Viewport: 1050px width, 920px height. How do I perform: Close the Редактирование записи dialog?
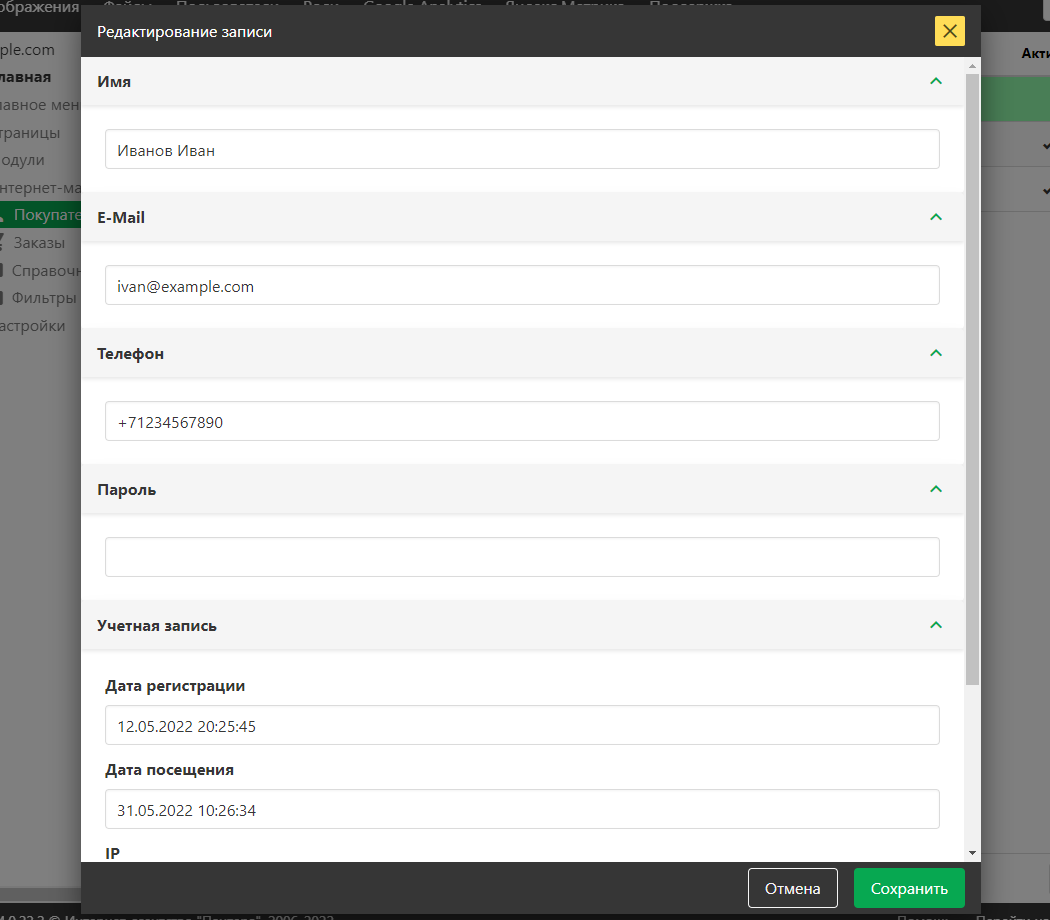pyautogui.click(x=949, y=32)
